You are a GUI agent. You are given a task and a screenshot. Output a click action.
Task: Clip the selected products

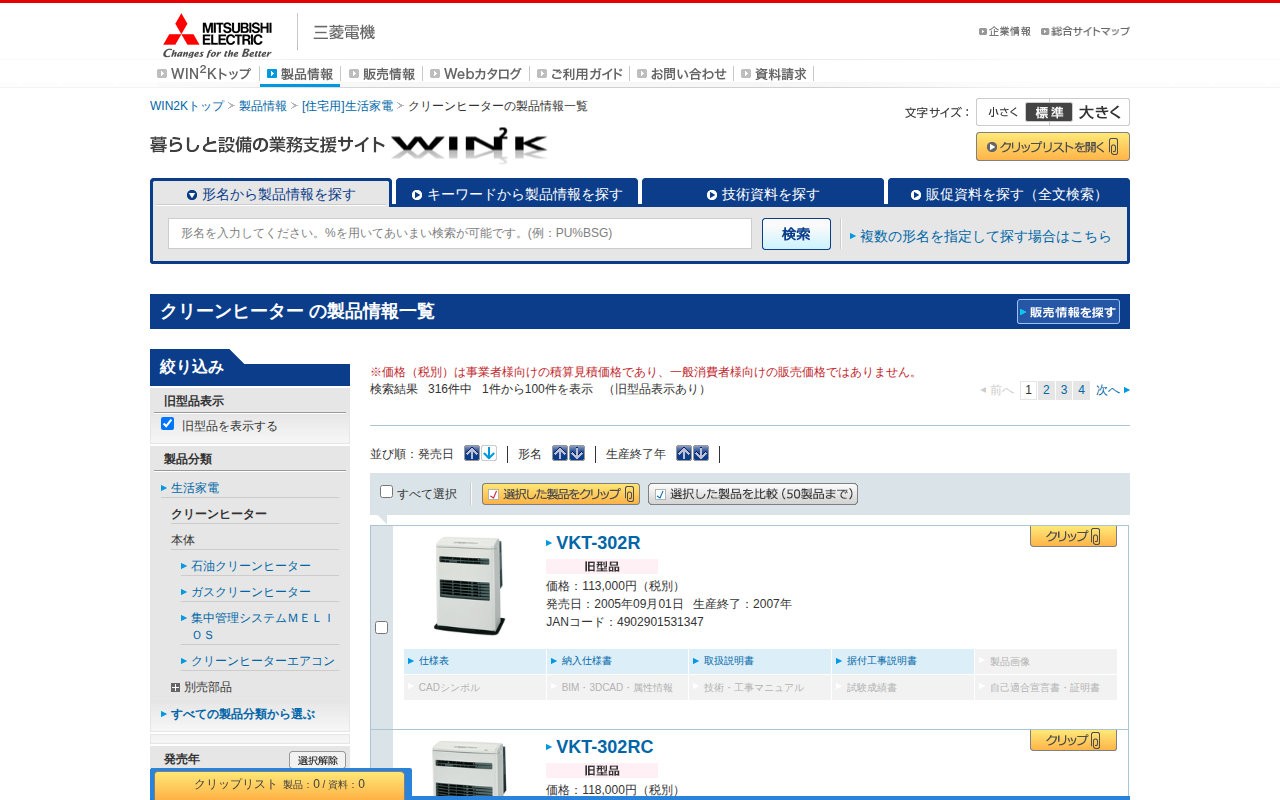click(x=561, y=494)
